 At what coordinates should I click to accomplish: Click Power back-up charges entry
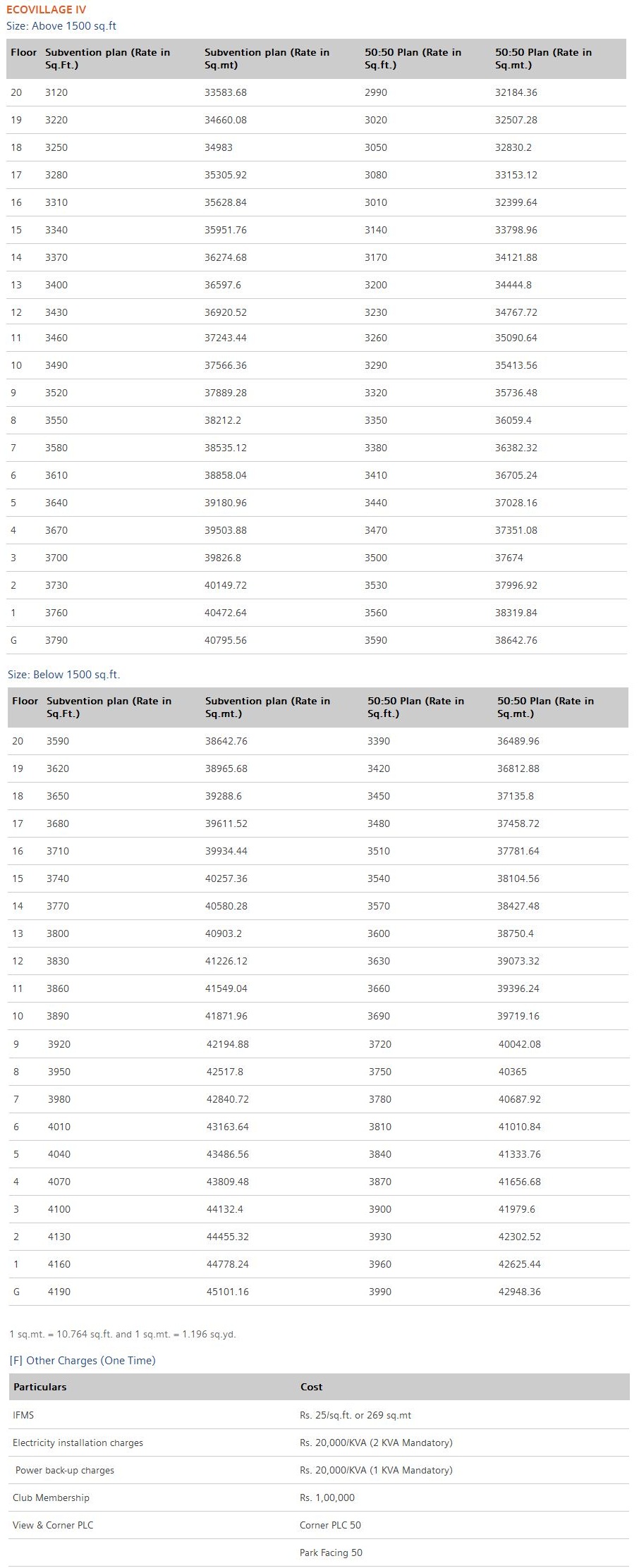(x=65, y=1470)
